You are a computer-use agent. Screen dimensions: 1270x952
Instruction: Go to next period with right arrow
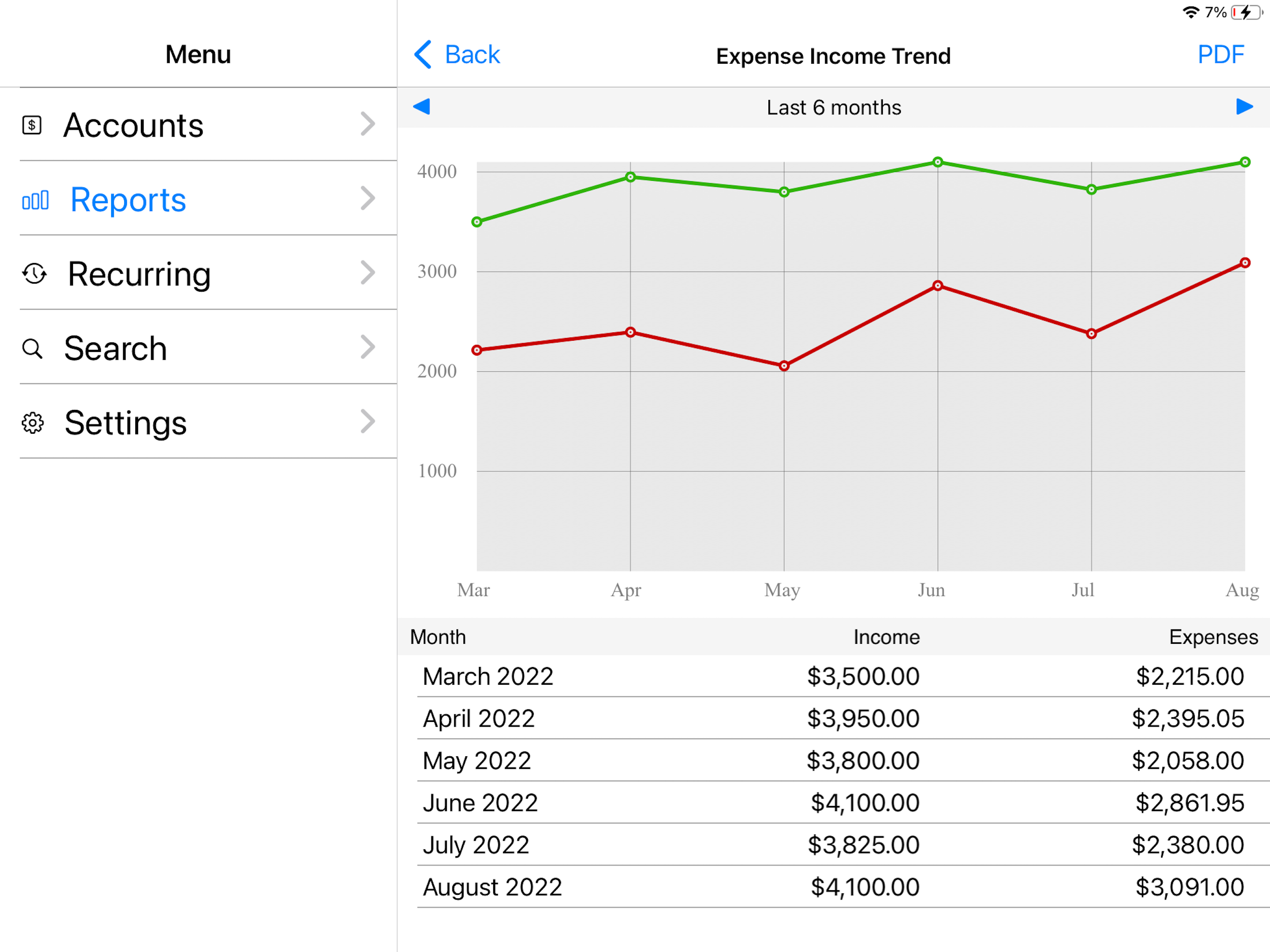pyautogui.click(x=1244, y=107)
